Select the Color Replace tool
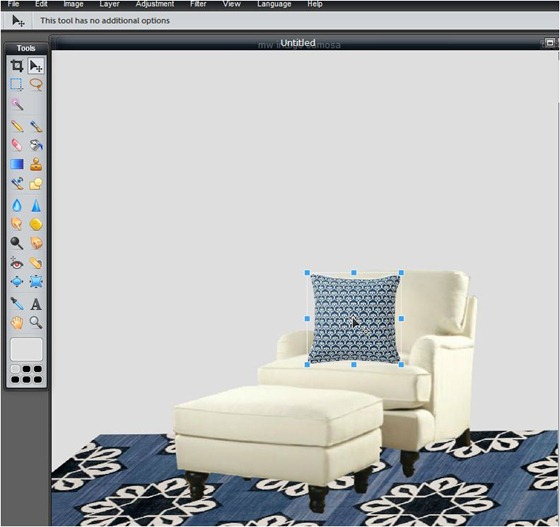 [x=16, y=183]
